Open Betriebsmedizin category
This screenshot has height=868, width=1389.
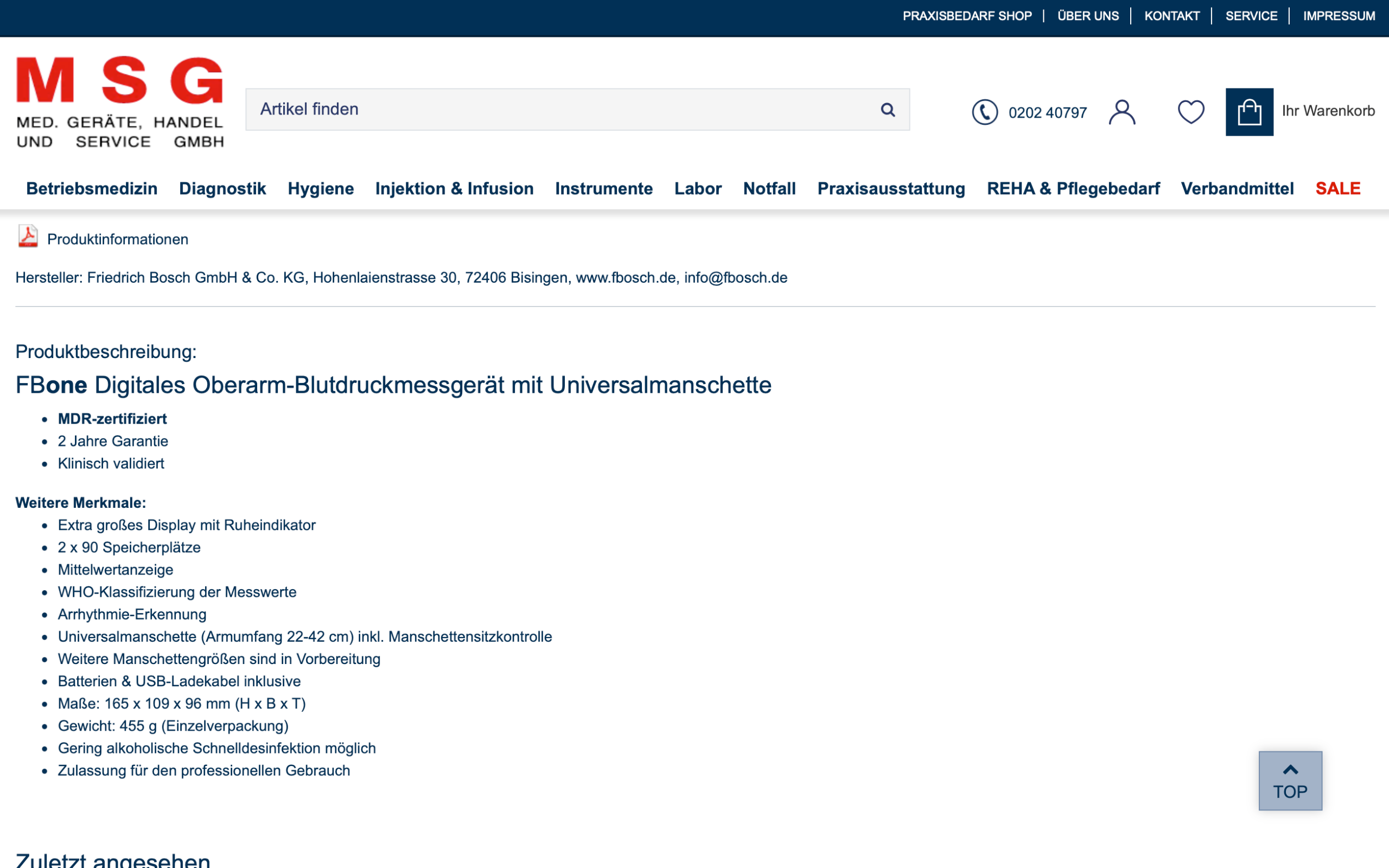92,189
